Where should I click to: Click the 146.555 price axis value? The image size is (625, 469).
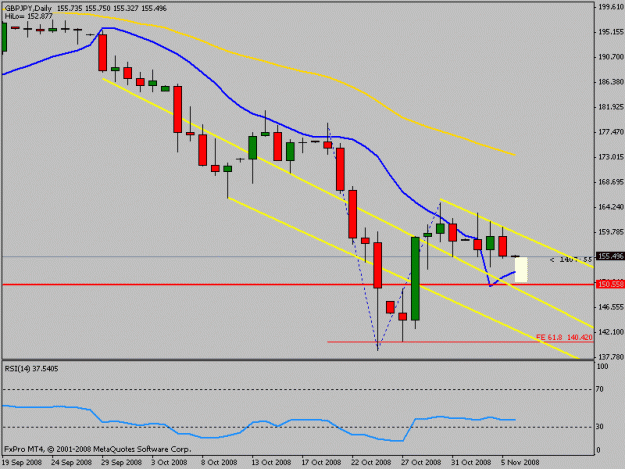611,307
